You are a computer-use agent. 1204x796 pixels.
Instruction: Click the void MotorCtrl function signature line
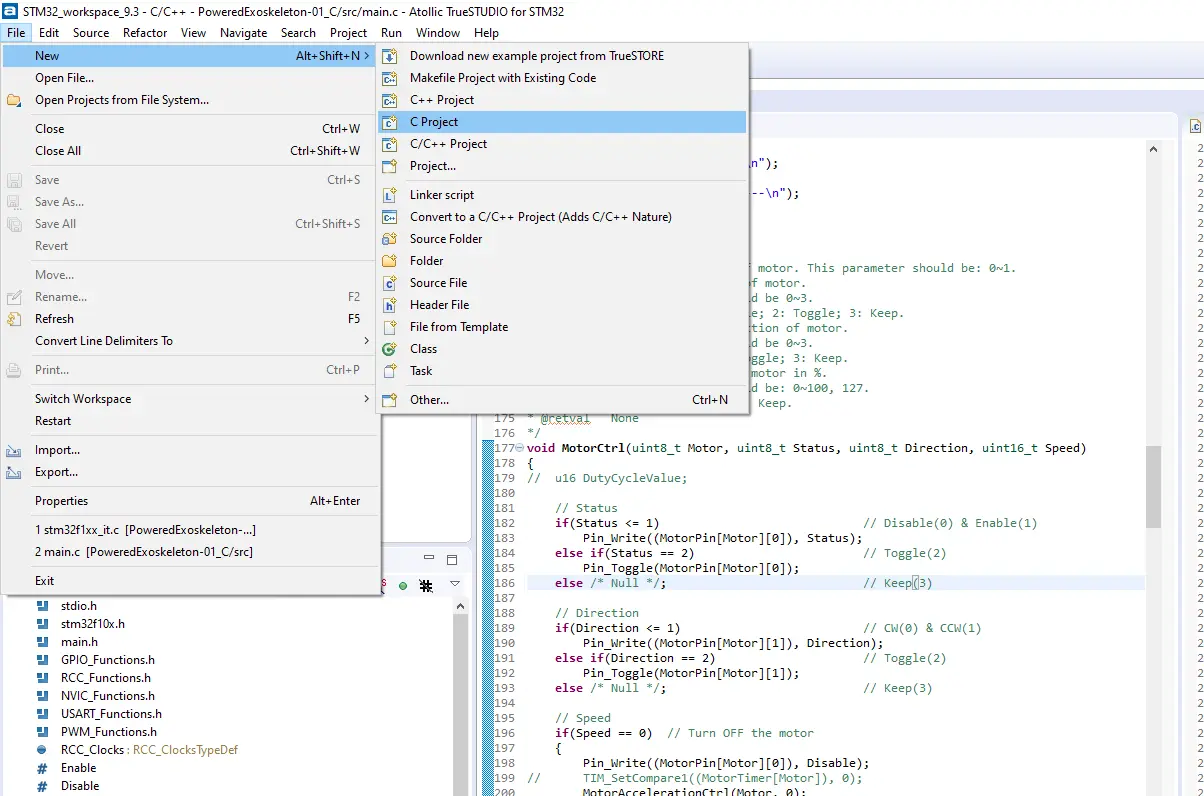806,448
